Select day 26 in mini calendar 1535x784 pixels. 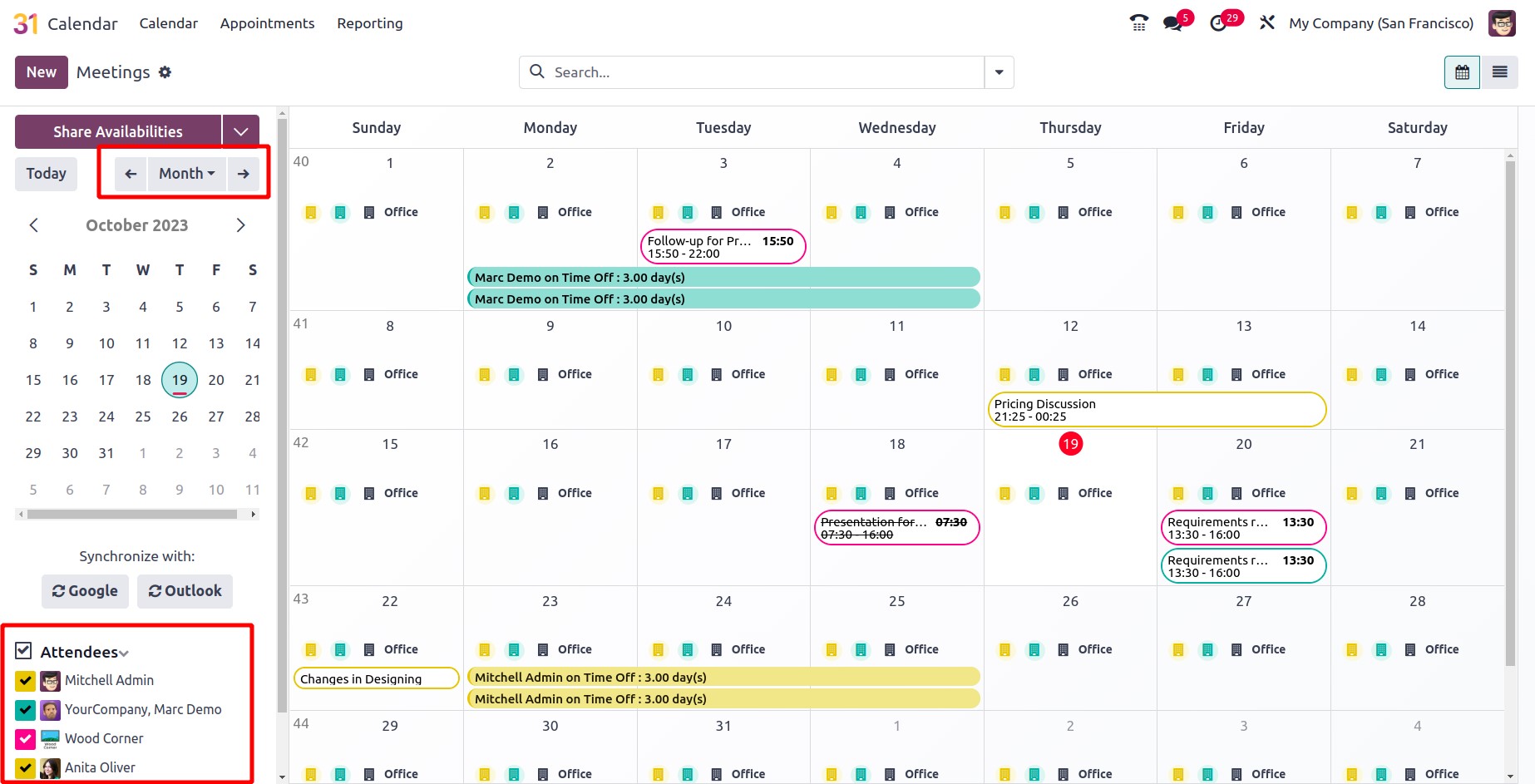(180, 417)
